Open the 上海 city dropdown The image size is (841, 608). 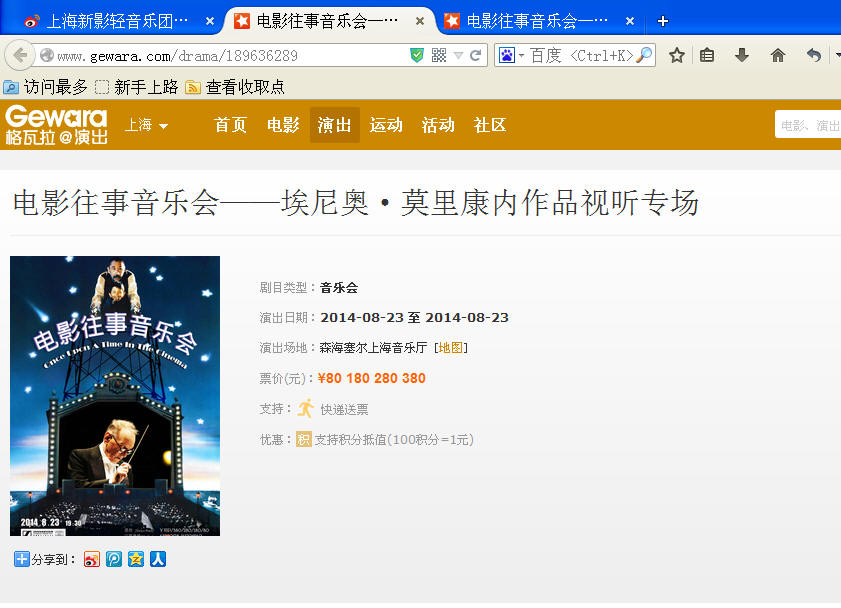click(146, 125)
